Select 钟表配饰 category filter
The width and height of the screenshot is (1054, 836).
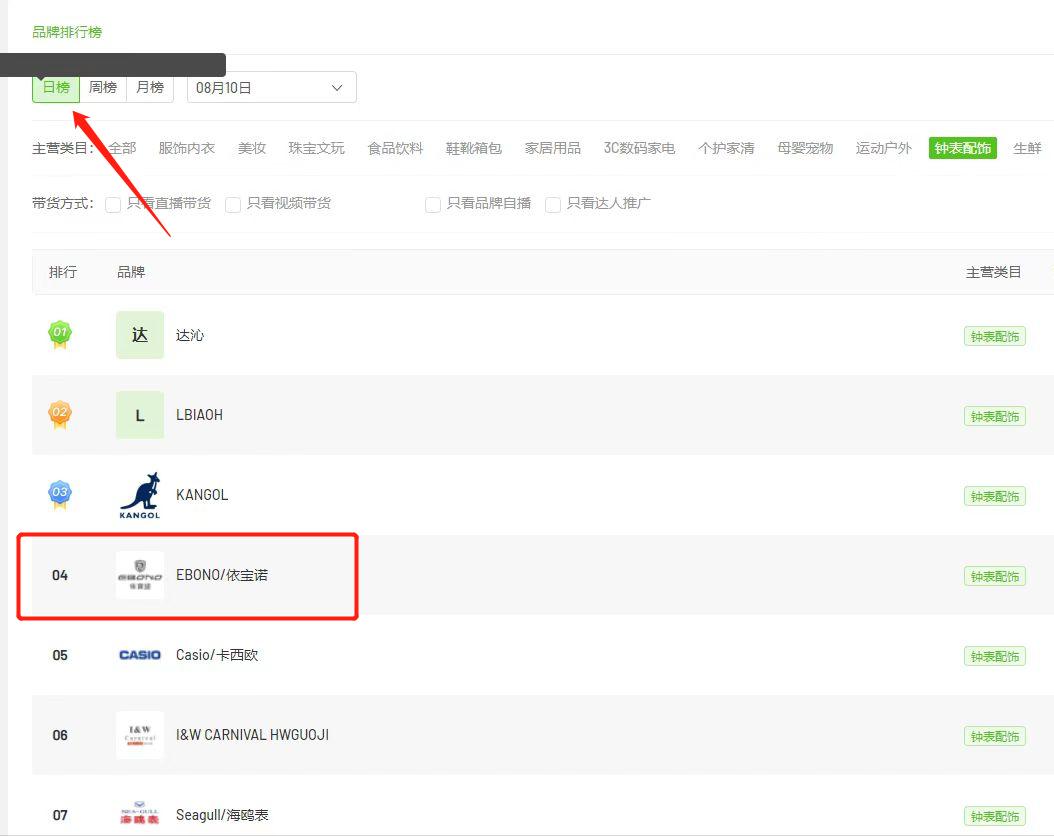(963, 148)
